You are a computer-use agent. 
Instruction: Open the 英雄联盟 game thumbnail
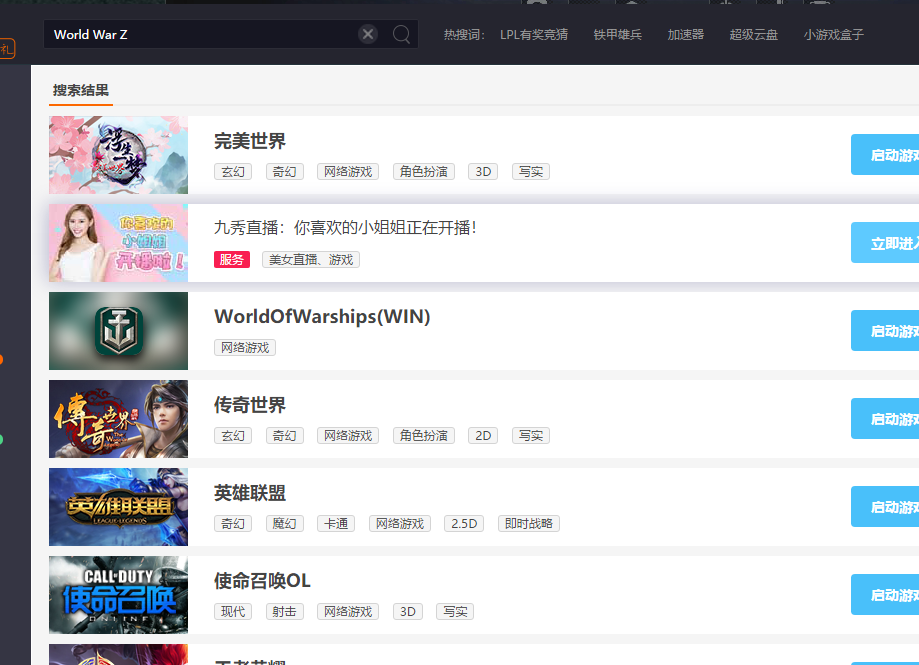pyautogui.click(x=118, y=507)
